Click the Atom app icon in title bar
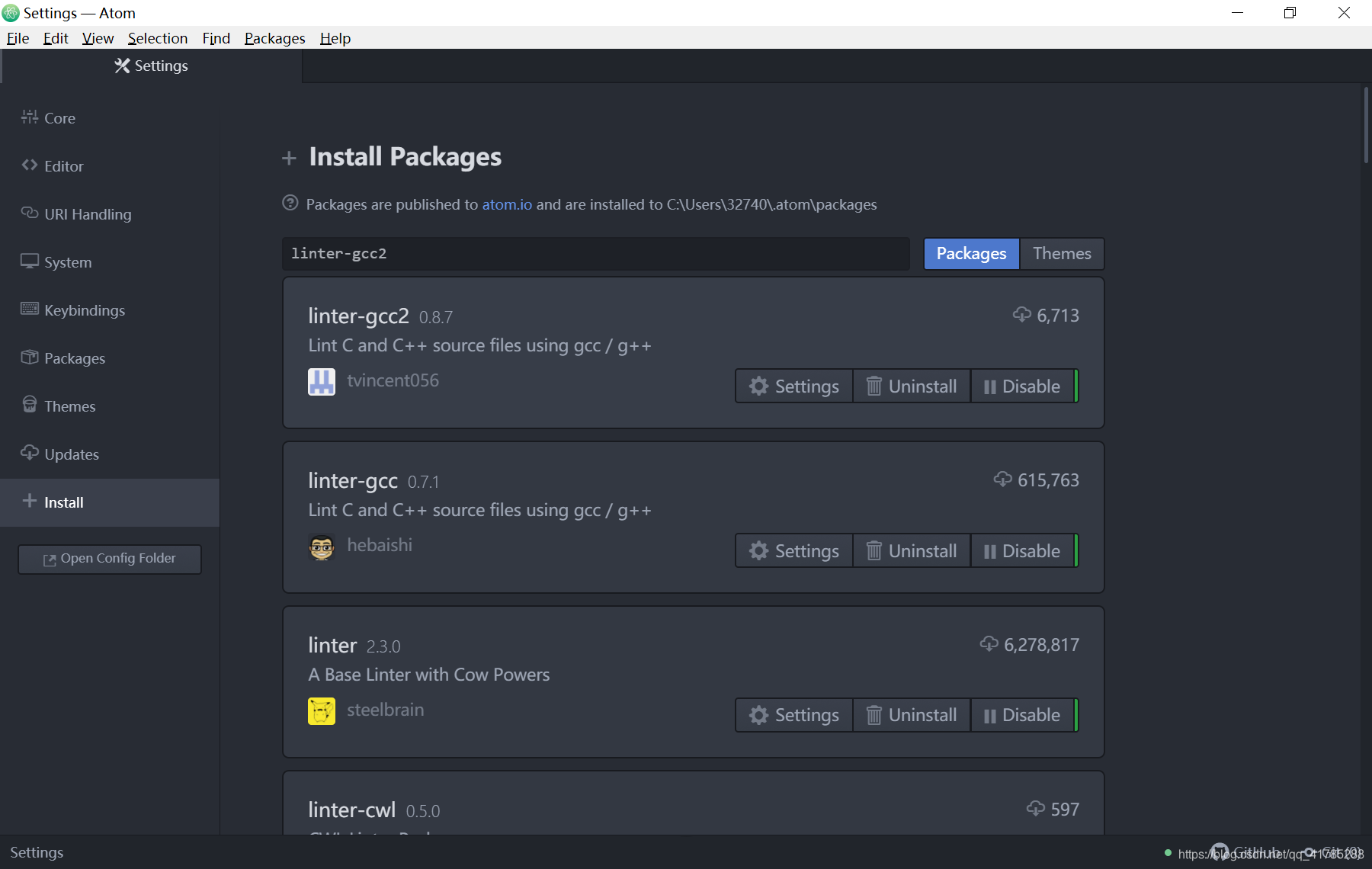Screen dimensions: 1372x869 [11, 13]
